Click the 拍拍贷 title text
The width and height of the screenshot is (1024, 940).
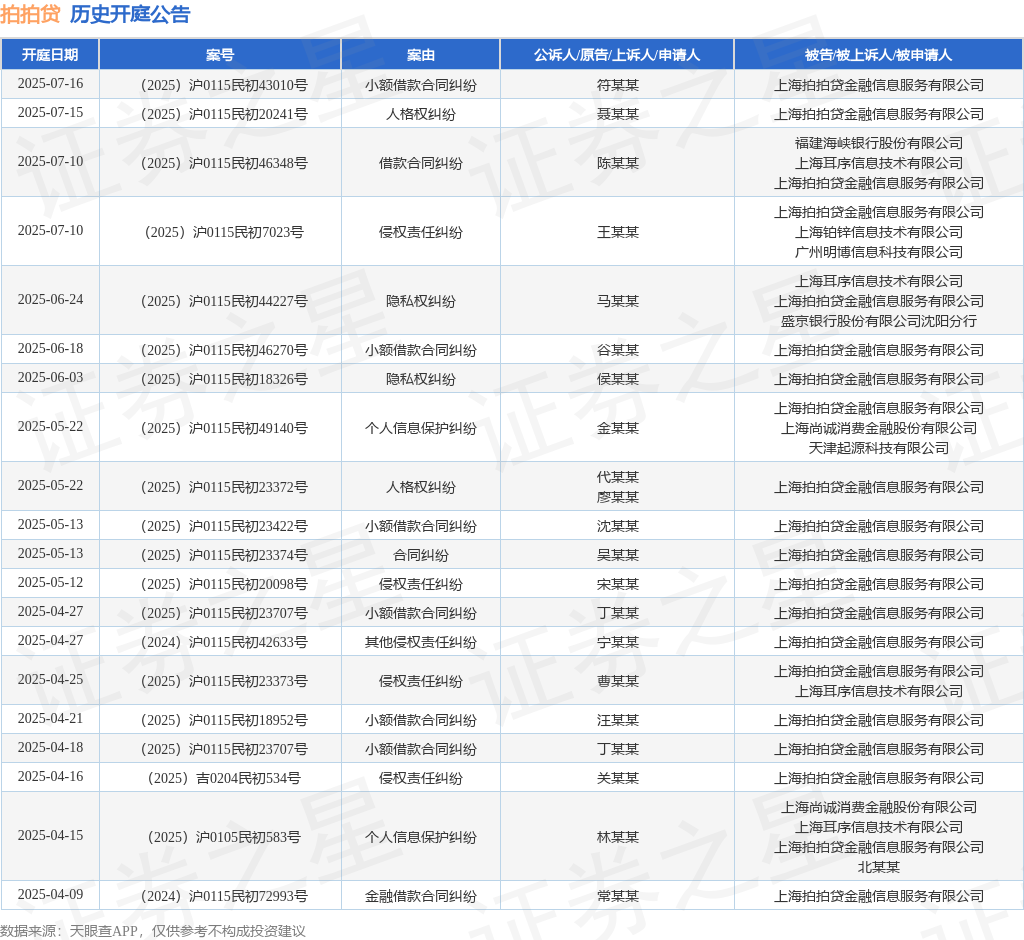tap(30, 14)
